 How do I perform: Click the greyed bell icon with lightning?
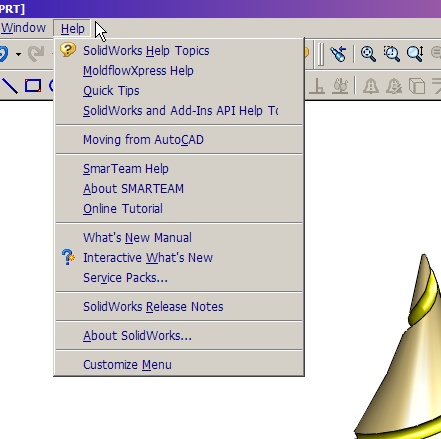(x=394, y=86)
